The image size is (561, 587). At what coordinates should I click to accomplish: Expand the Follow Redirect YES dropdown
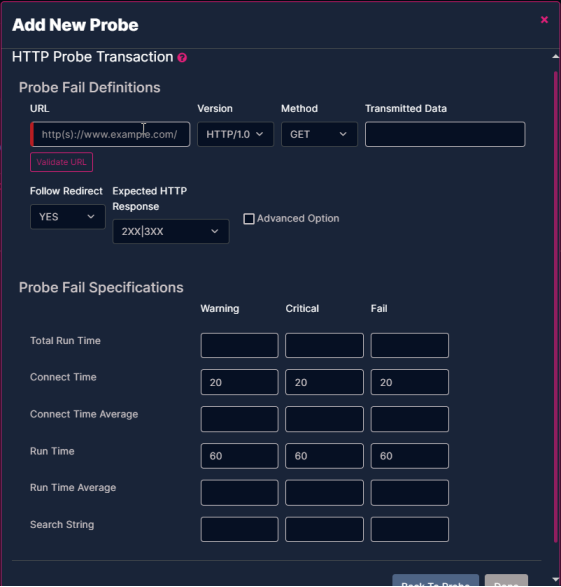(68, 217)
